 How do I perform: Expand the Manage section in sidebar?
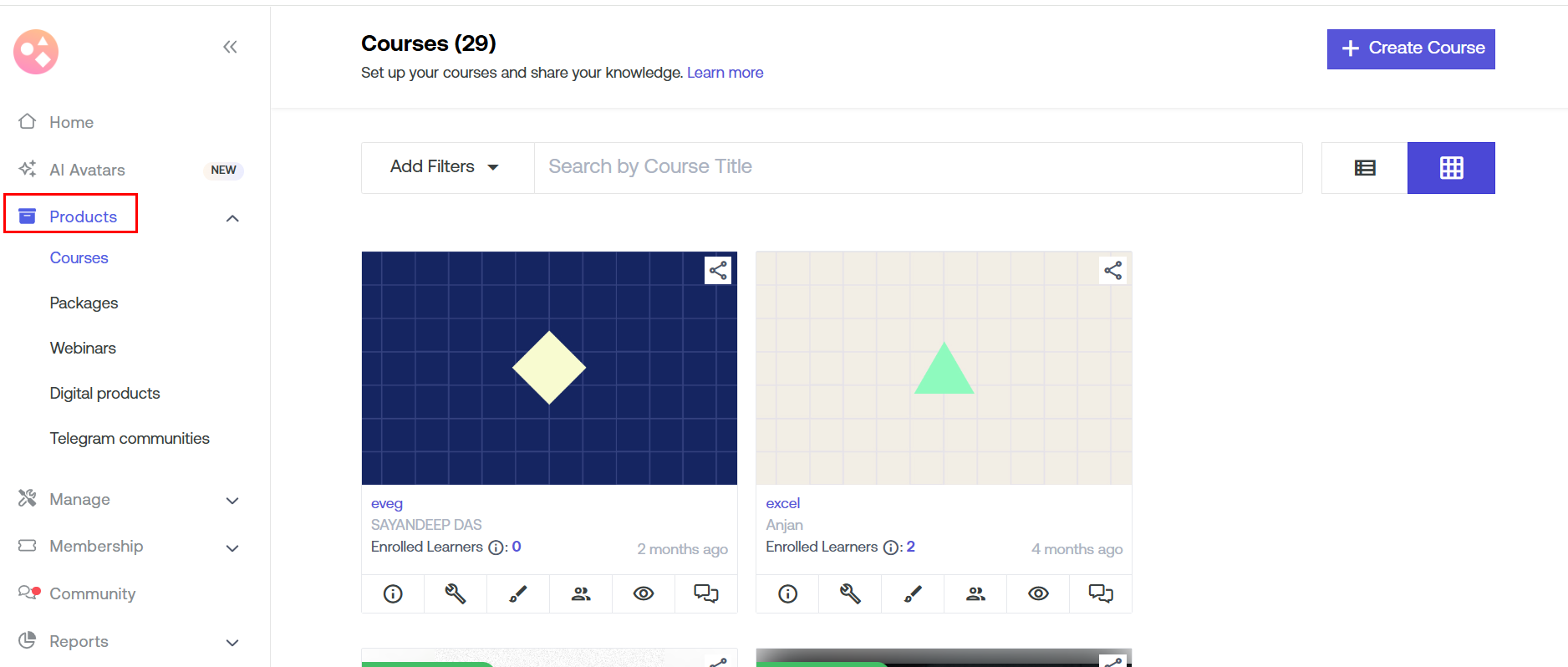[x=232, y=500]
